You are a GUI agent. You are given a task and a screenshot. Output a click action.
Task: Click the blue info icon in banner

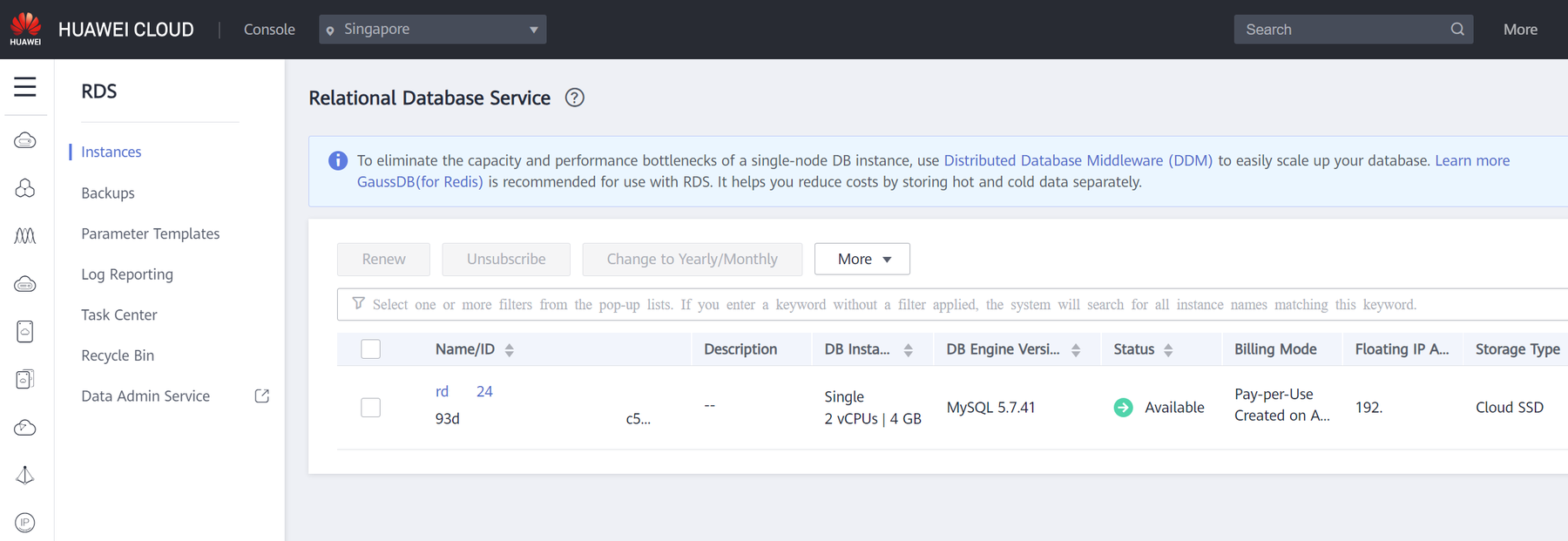click(x=338, y=161)
